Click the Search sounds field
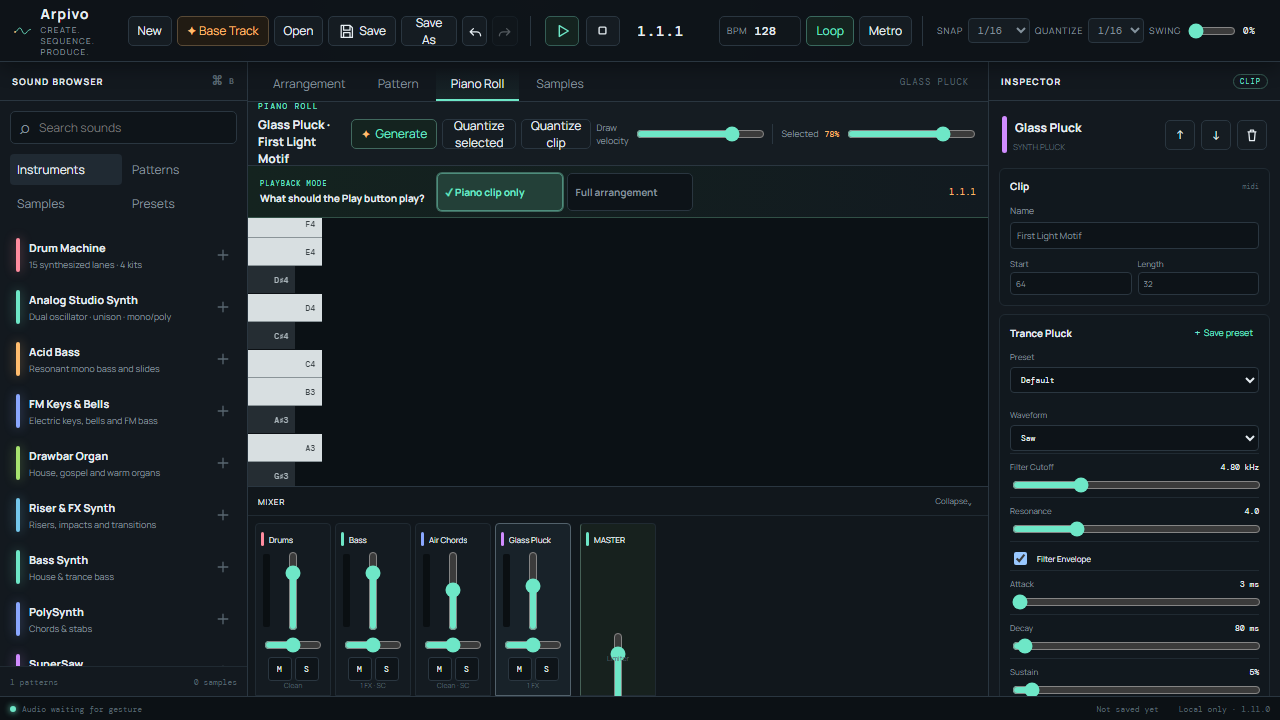1280x720 pixels. [x=124, y=128]
